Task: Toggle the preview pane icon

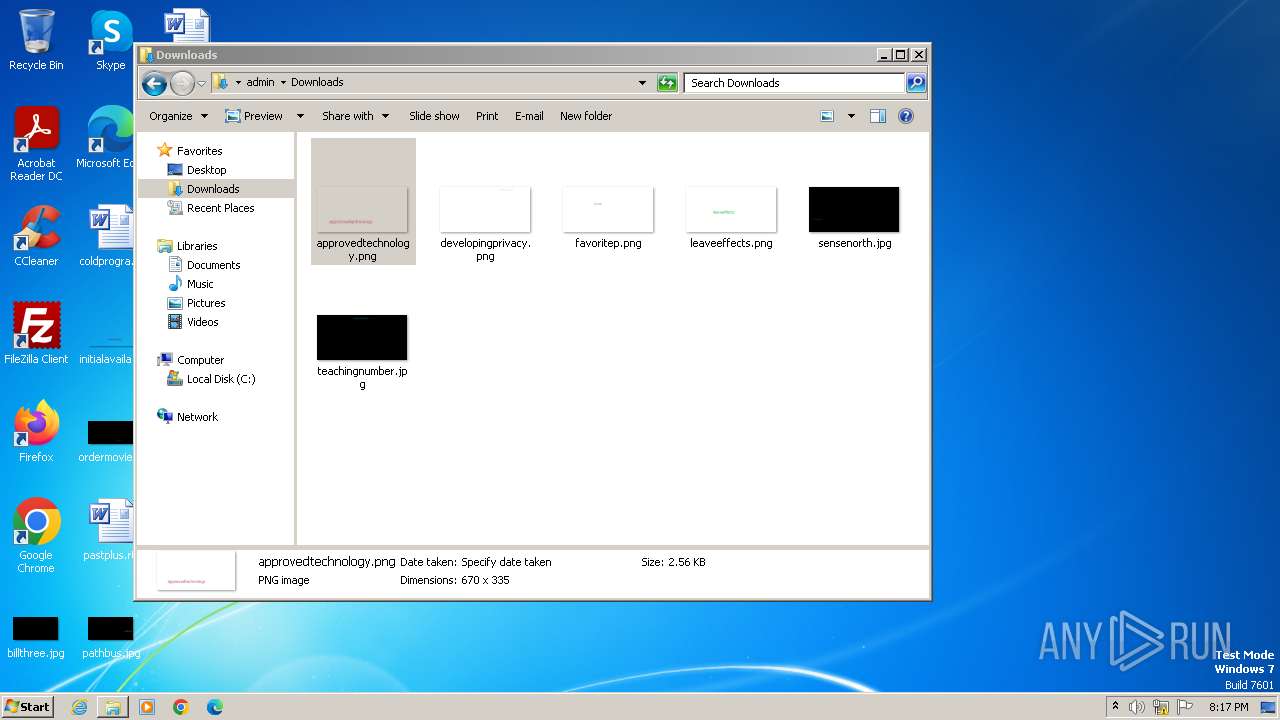Action: 878,116
